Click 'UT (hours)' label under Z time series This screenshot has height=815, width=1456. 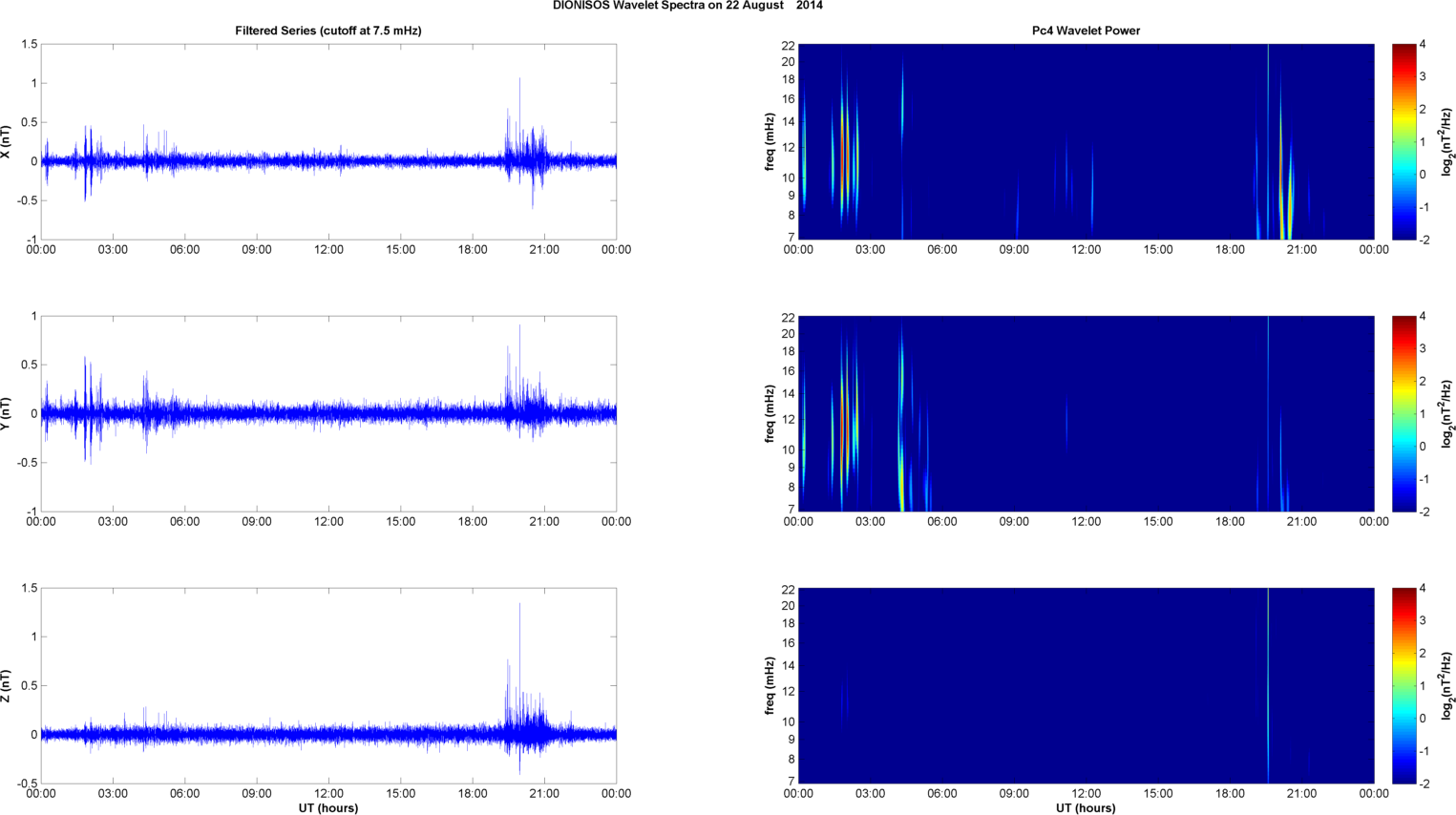pos(328,807)
